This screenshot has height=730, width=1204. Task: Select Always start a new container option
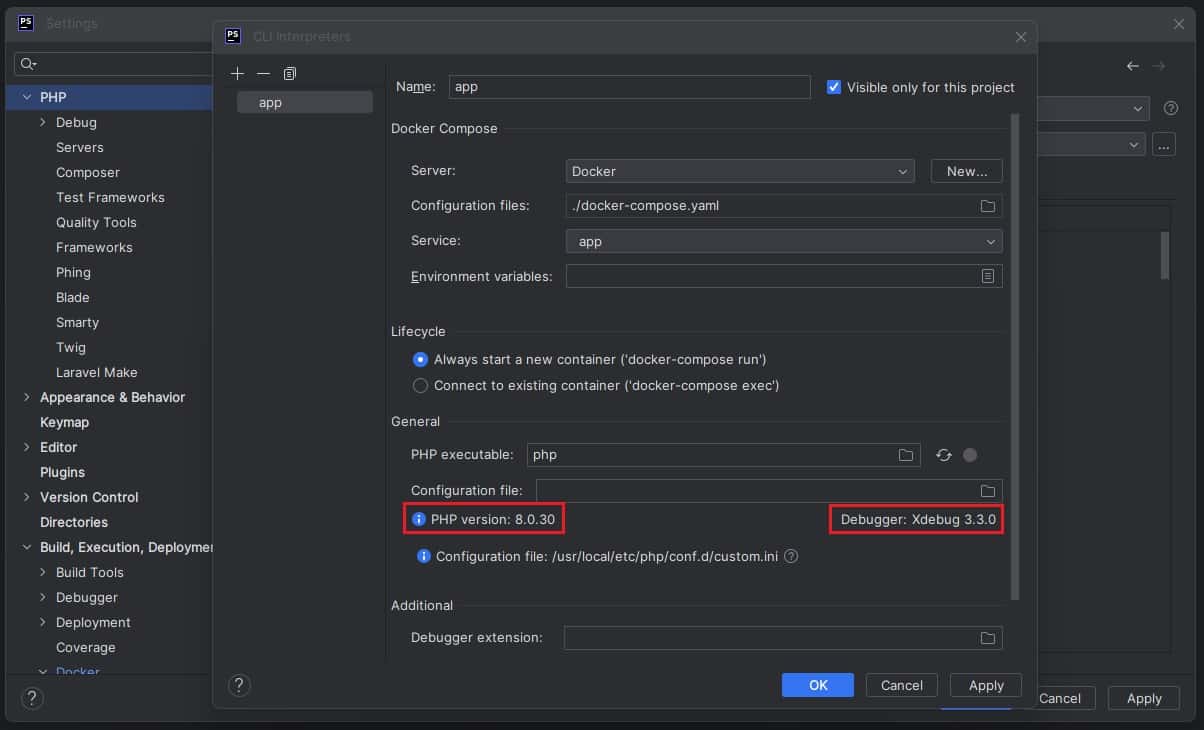pos(421,359)
